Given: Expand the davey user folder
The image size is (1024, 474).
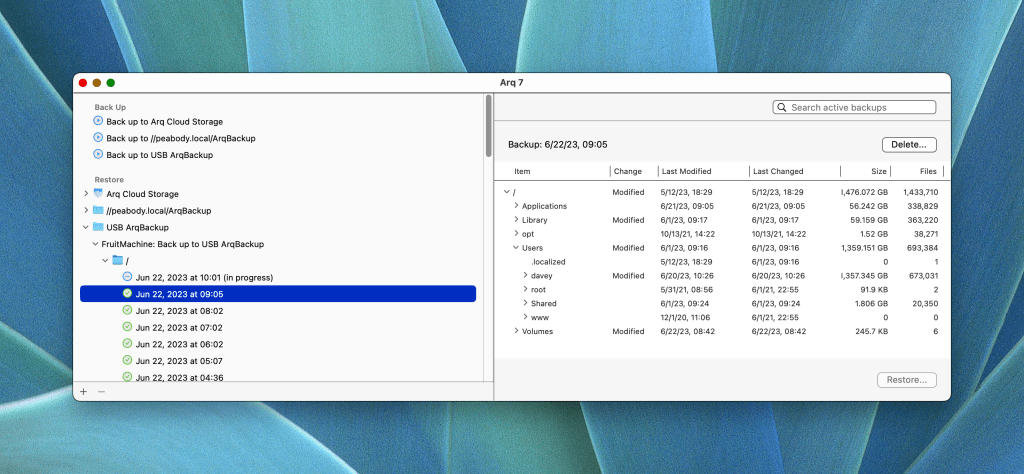Looking at the screenshot, I should pos(526,275).
